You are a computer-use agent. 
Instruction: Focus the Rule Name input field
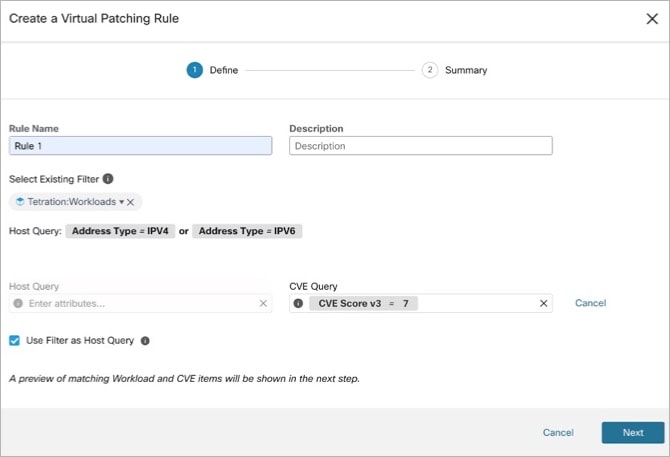point(141,146)
